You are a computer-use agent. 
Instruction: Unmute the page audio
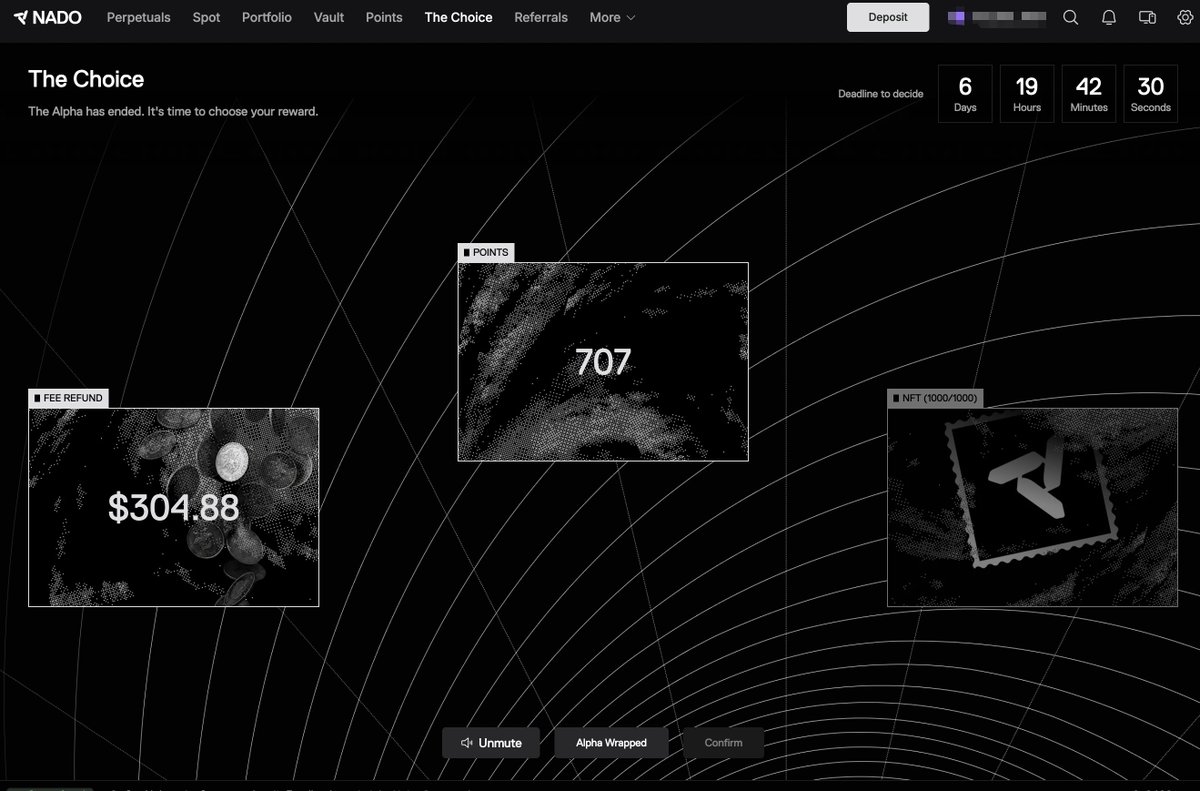tap(491, 743)
